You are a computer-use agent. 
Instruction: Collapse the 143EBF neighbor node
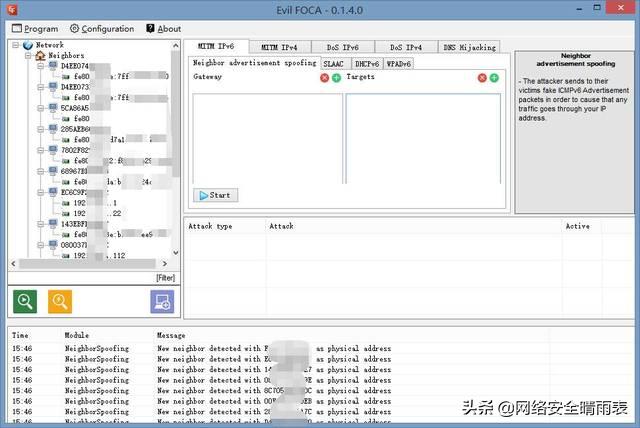[x=40, y=224]
